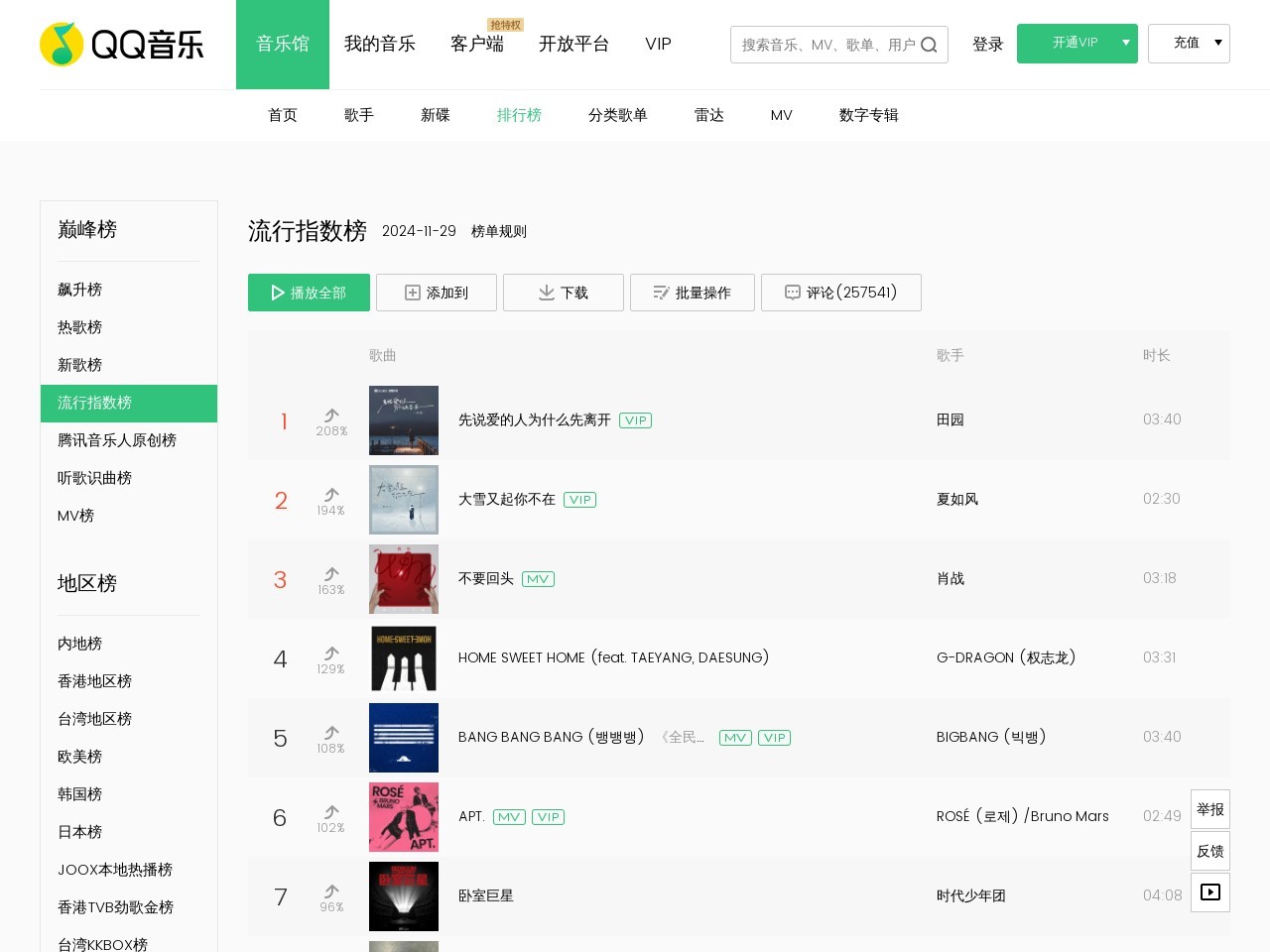Viewport: 1270px width, 952px height.
Task: Switch to 我的音乐 tab
Action: [380, 45]
